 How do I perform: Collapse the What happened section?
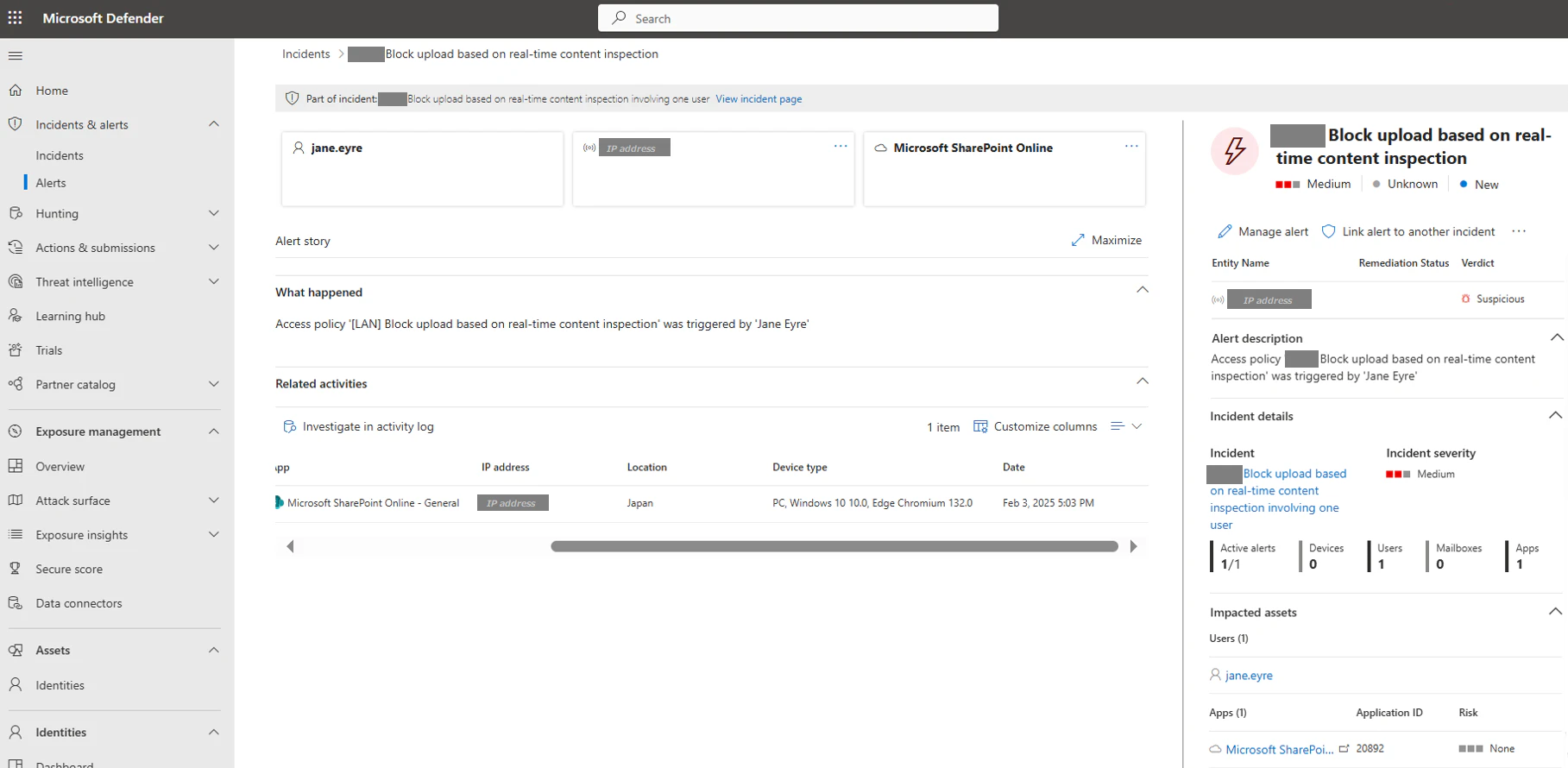coord(1143,290)
